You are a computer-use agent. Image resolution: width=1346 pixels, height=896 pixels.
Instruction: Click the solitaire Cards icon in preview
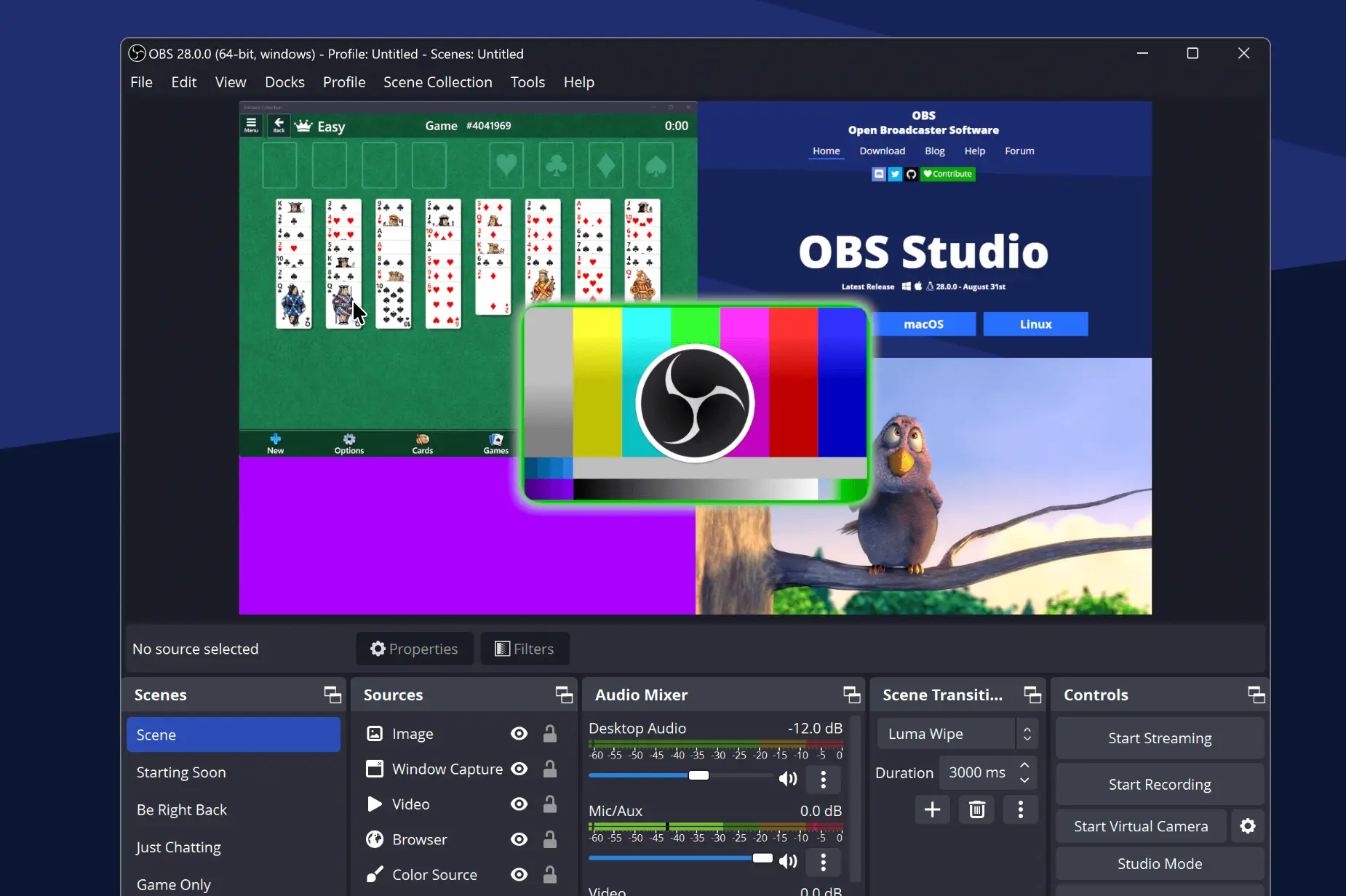tap(423, 443)
